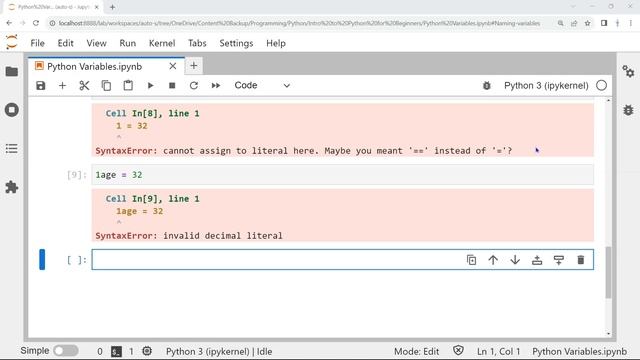Insert a cell above the active cell

point(537,260)
